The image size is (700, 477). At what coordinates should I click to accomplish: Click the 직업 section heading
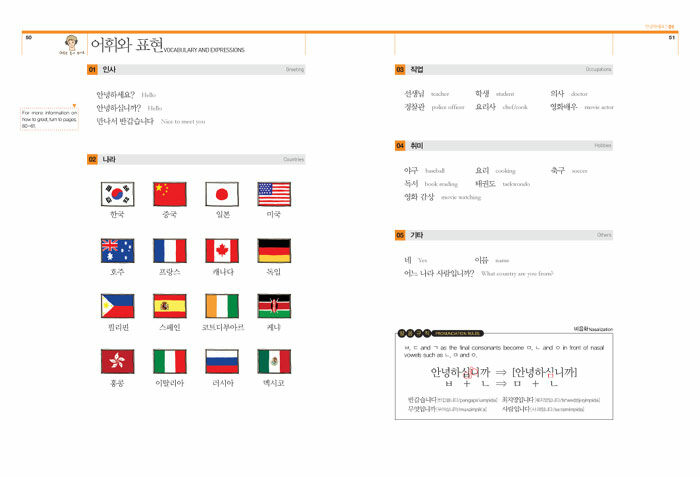point(417,70)
